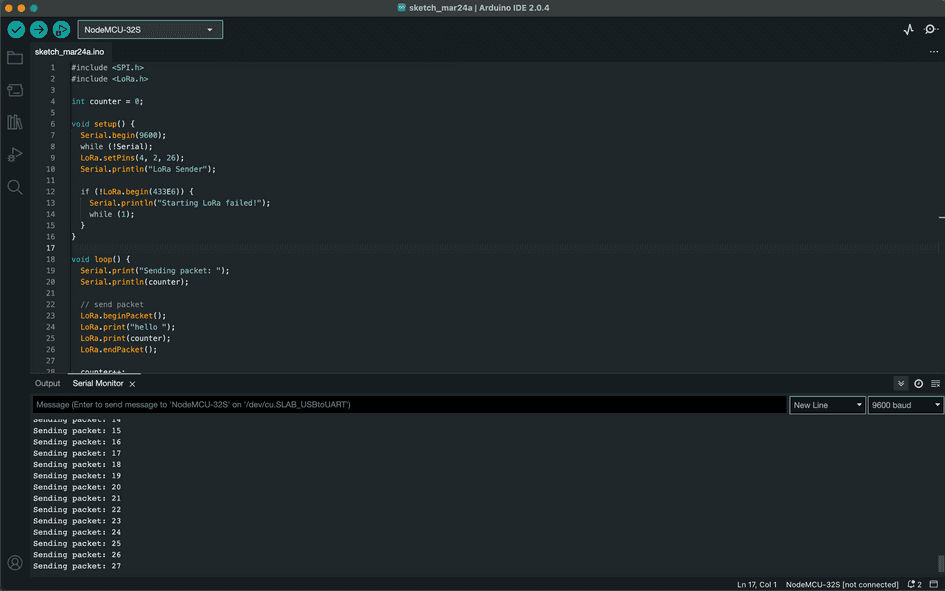
Task: Clear the Serial Monitor output
Action: pyautogui.click(x=935, y=384)
